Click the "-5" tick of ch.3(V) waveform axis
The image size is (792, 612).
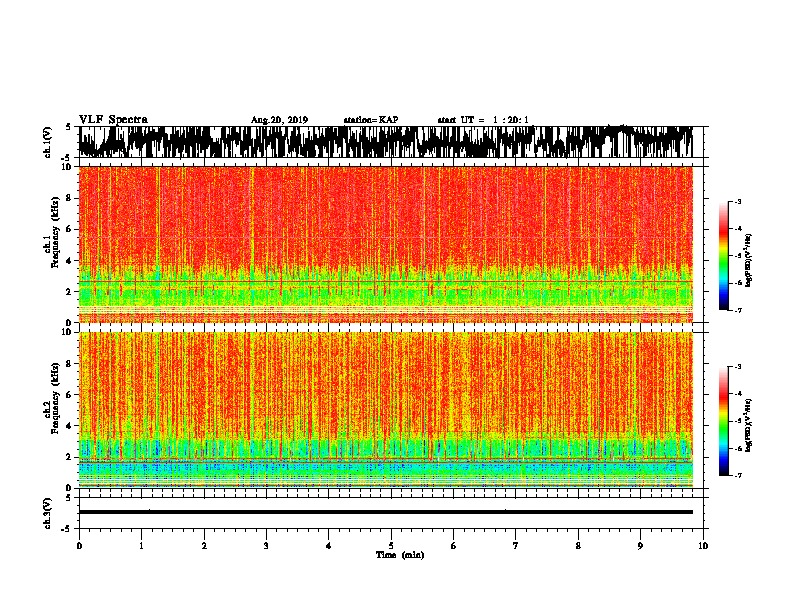67,529
